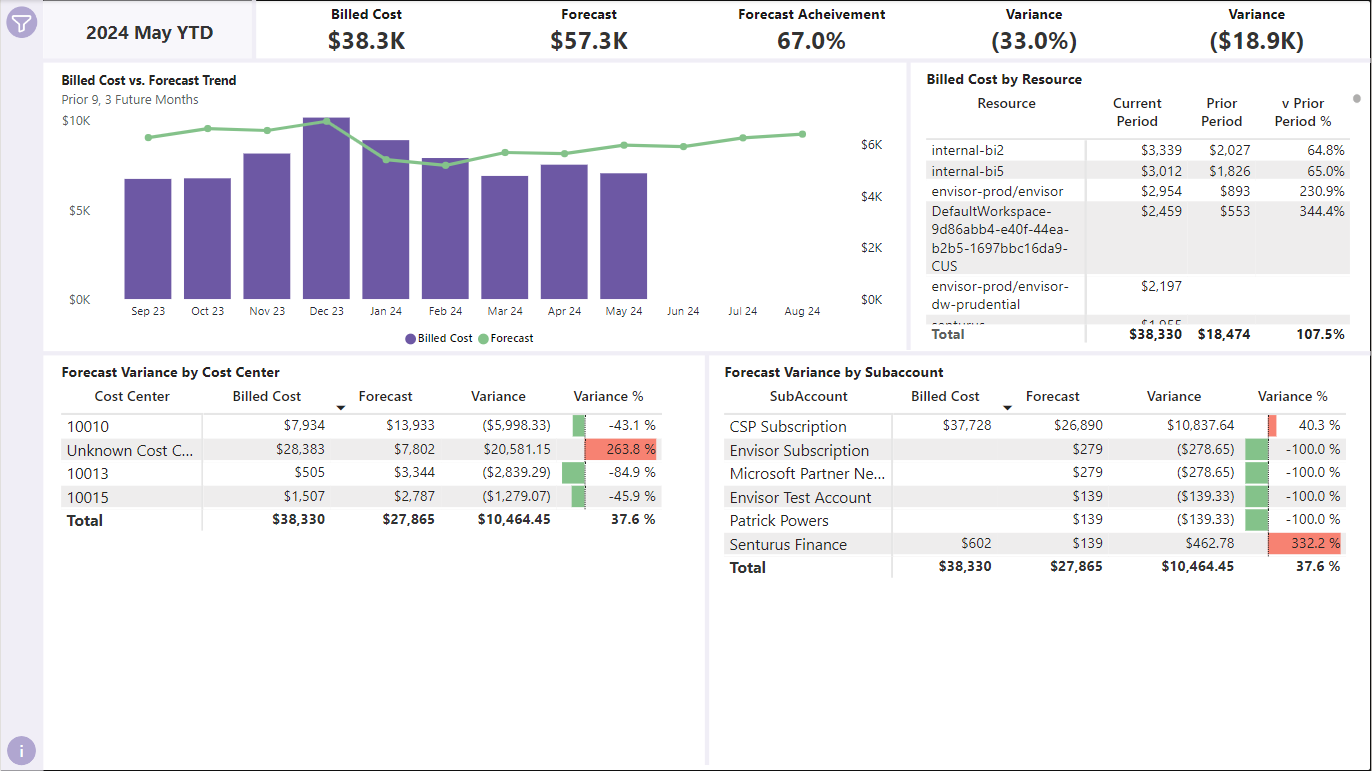Select the Envisor Subscription subaccount

(1034, 450)
